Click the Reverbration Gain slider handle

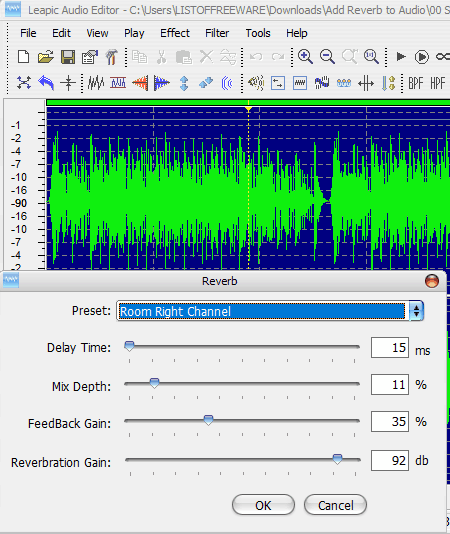click(337, 459)
